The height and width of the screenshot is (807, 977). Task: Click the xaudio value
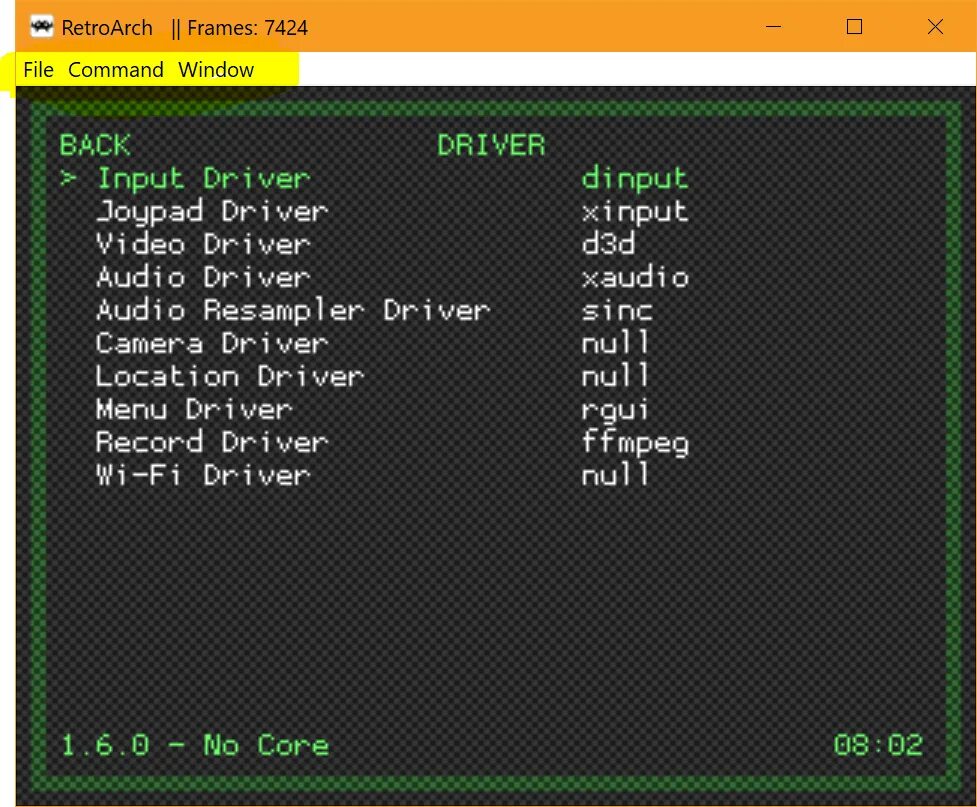coord(635,277)
